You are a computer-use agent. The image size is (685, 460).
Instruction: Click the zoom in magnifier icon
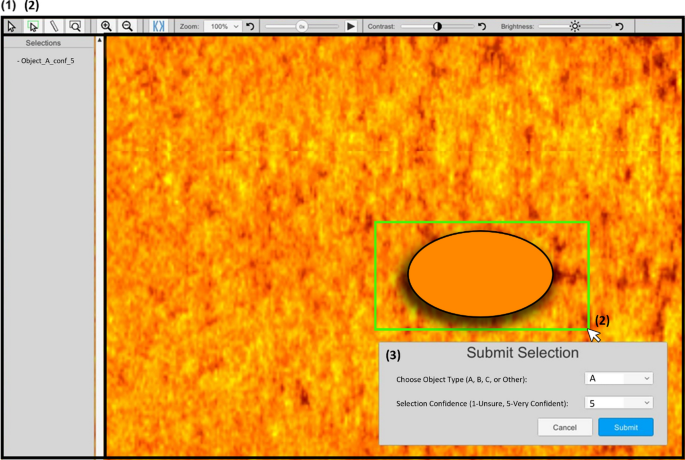point(106,26)
